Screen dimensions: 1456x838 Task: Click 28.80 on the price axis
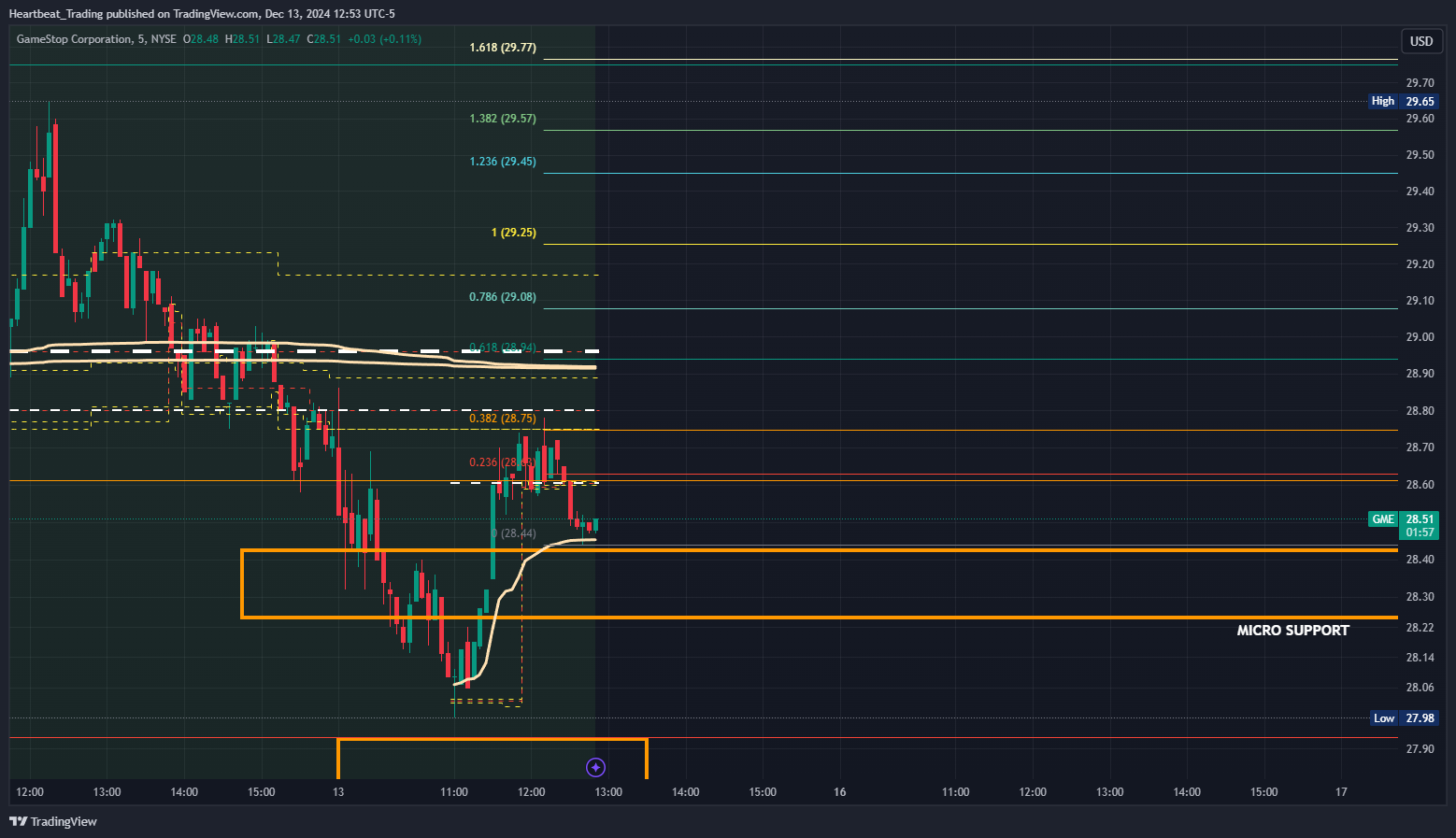(x=1420, y=411)
